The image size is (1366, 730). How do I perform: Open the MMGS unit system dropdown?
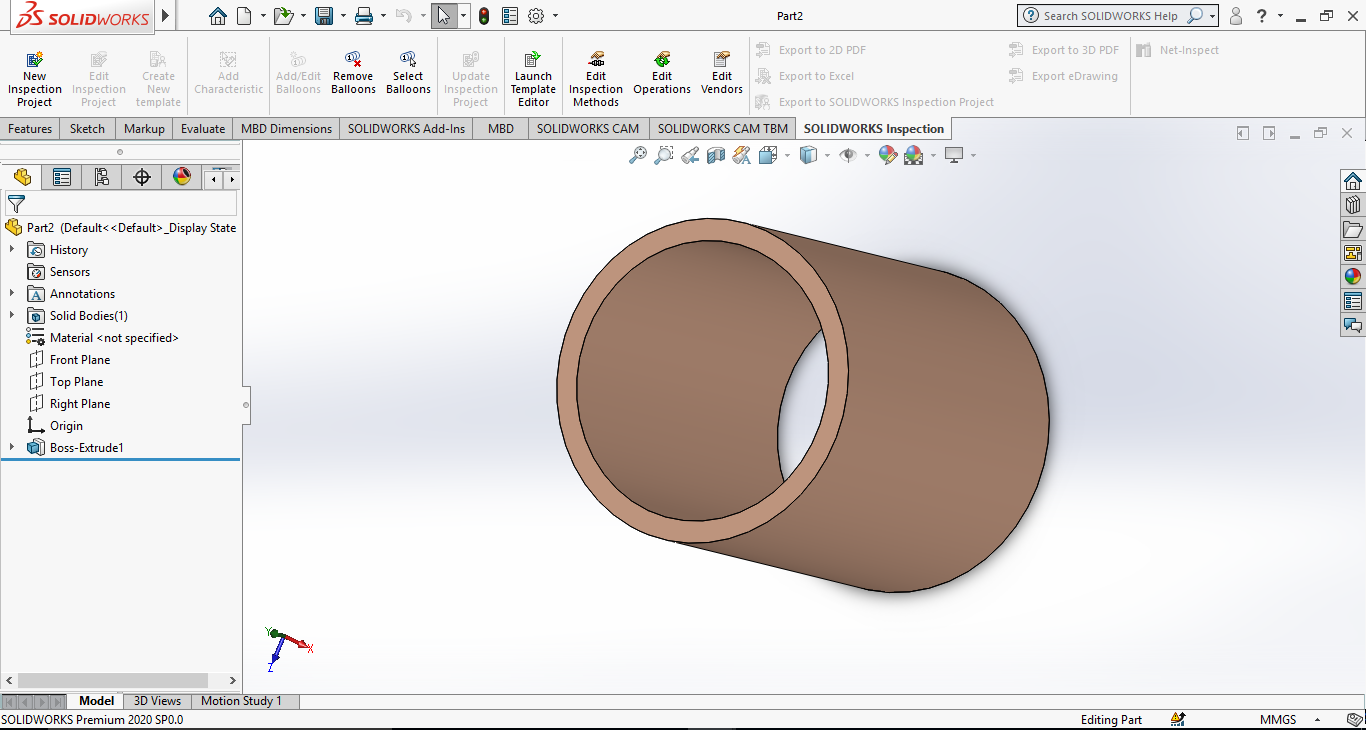tap(1317, 720)
